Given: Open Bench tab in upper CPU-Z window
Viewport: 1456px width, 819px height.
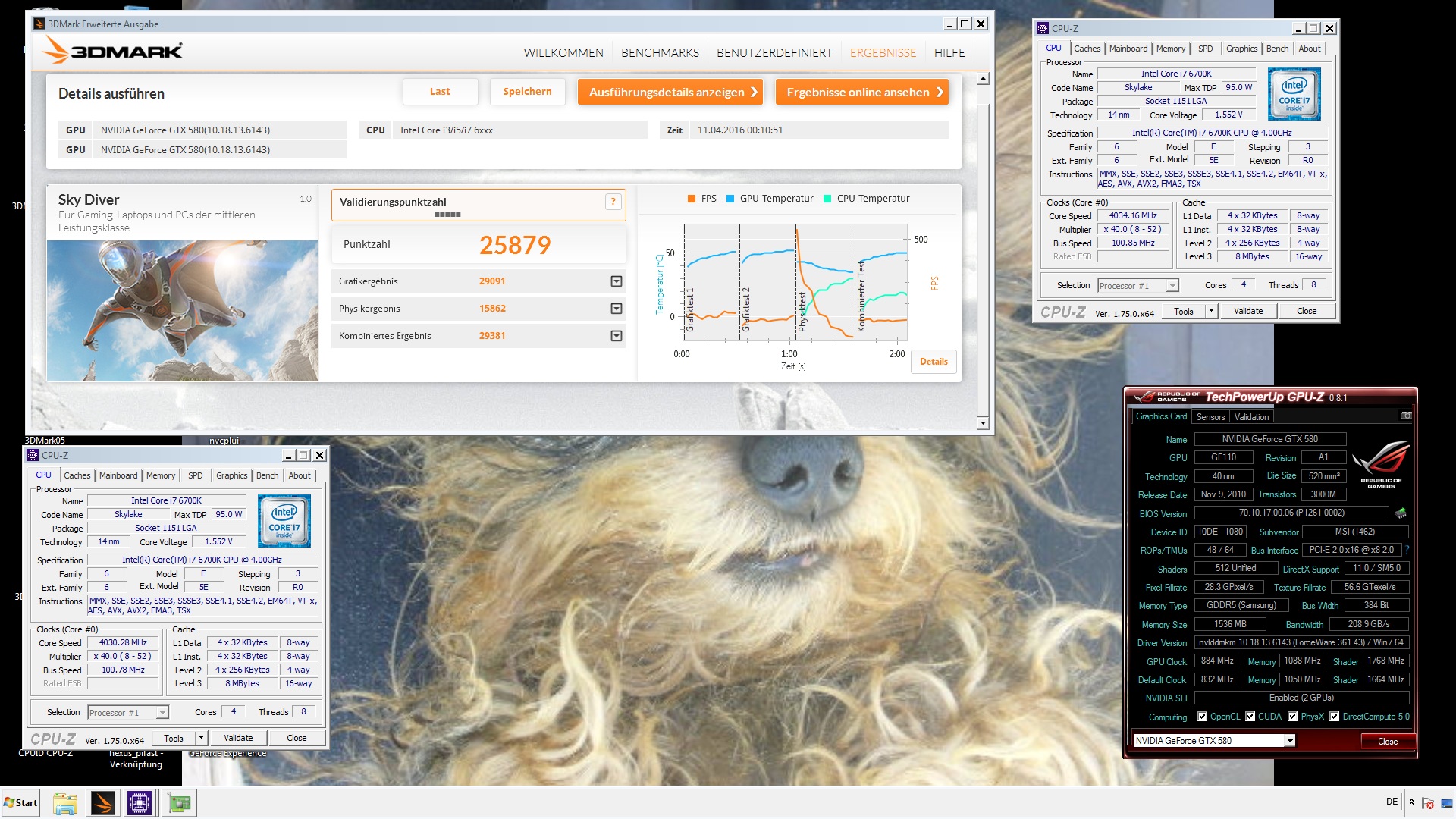Looking at the screenshot, I should (1277, 49).
